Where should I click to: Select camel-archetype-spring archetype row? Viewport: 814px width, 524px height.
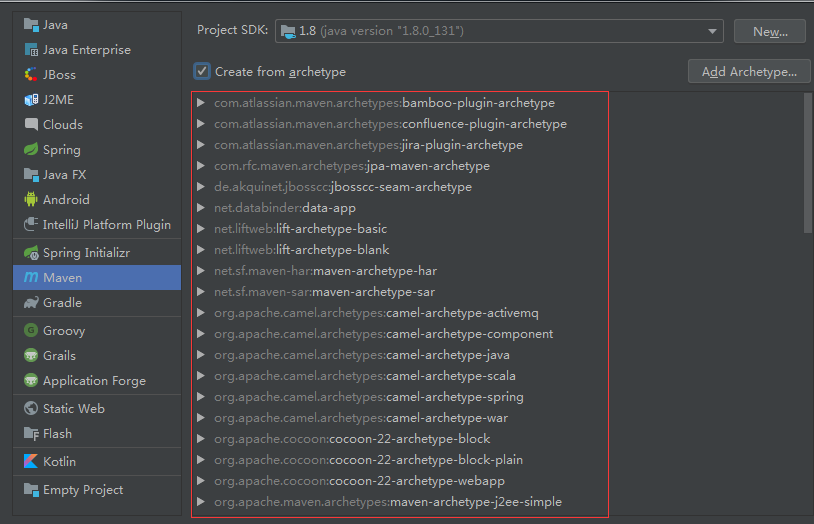(x=369, y=397)
